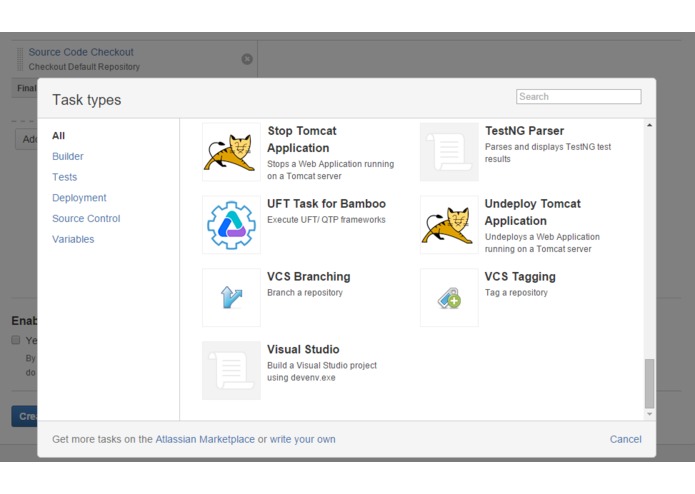Focus the task types Search field
The image size is (695, 494).
[x=578, y=97]
